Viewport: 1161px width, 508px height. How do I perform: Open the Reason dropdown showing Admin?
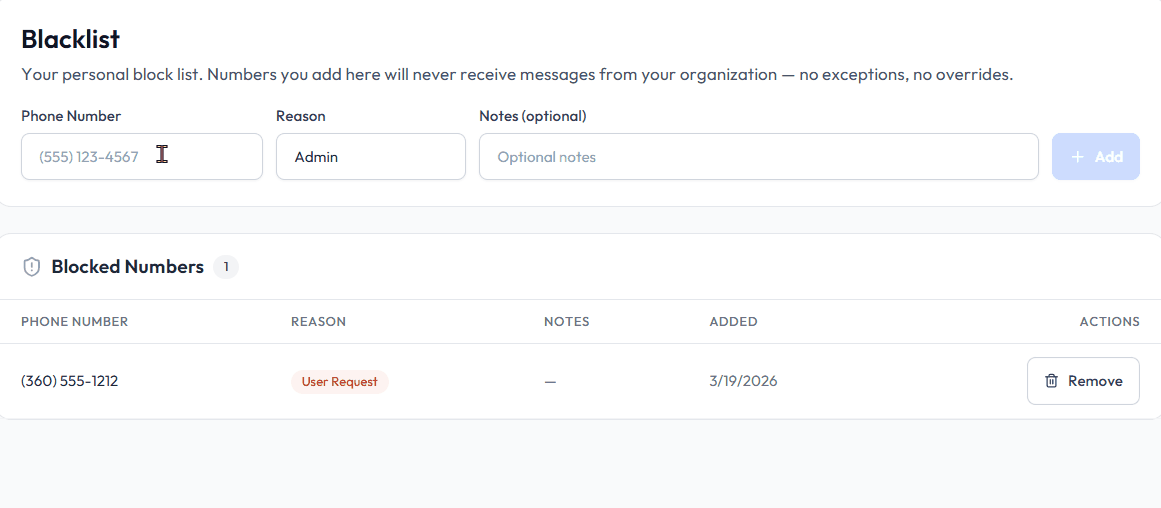pyautogui.click(x=370, y=157)
